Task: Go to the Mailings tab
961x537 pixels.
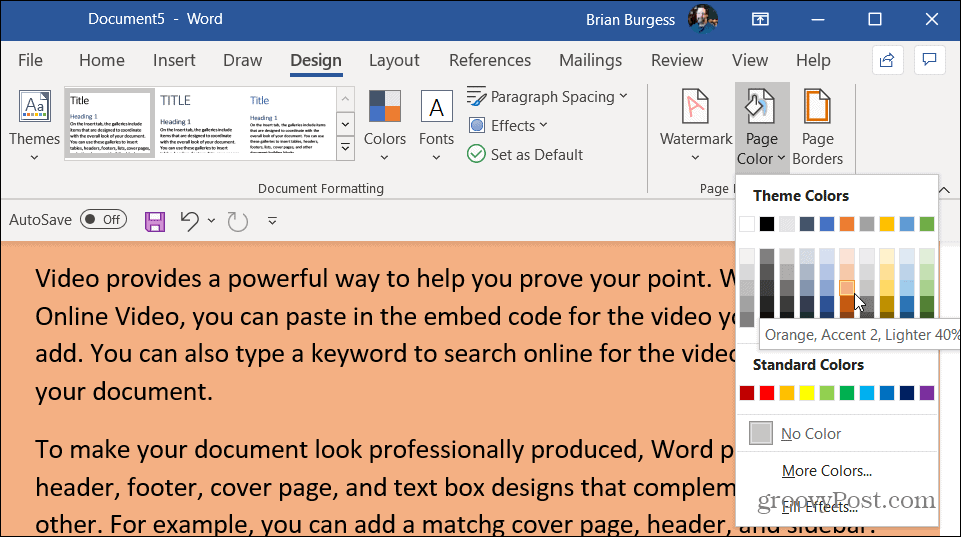Action: pyautogui.click(x=590, y=60)
